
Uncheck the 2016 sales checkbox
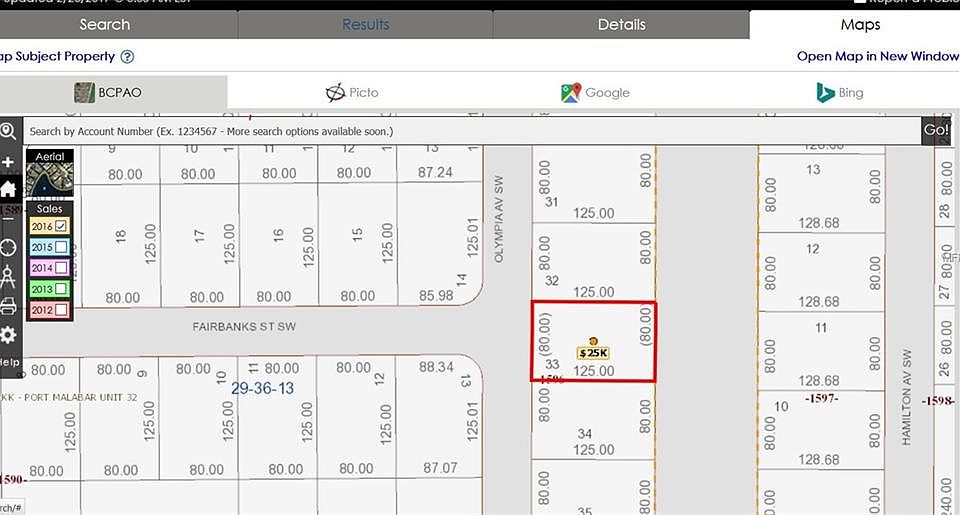pyautogui.click(x=61, y=228)
